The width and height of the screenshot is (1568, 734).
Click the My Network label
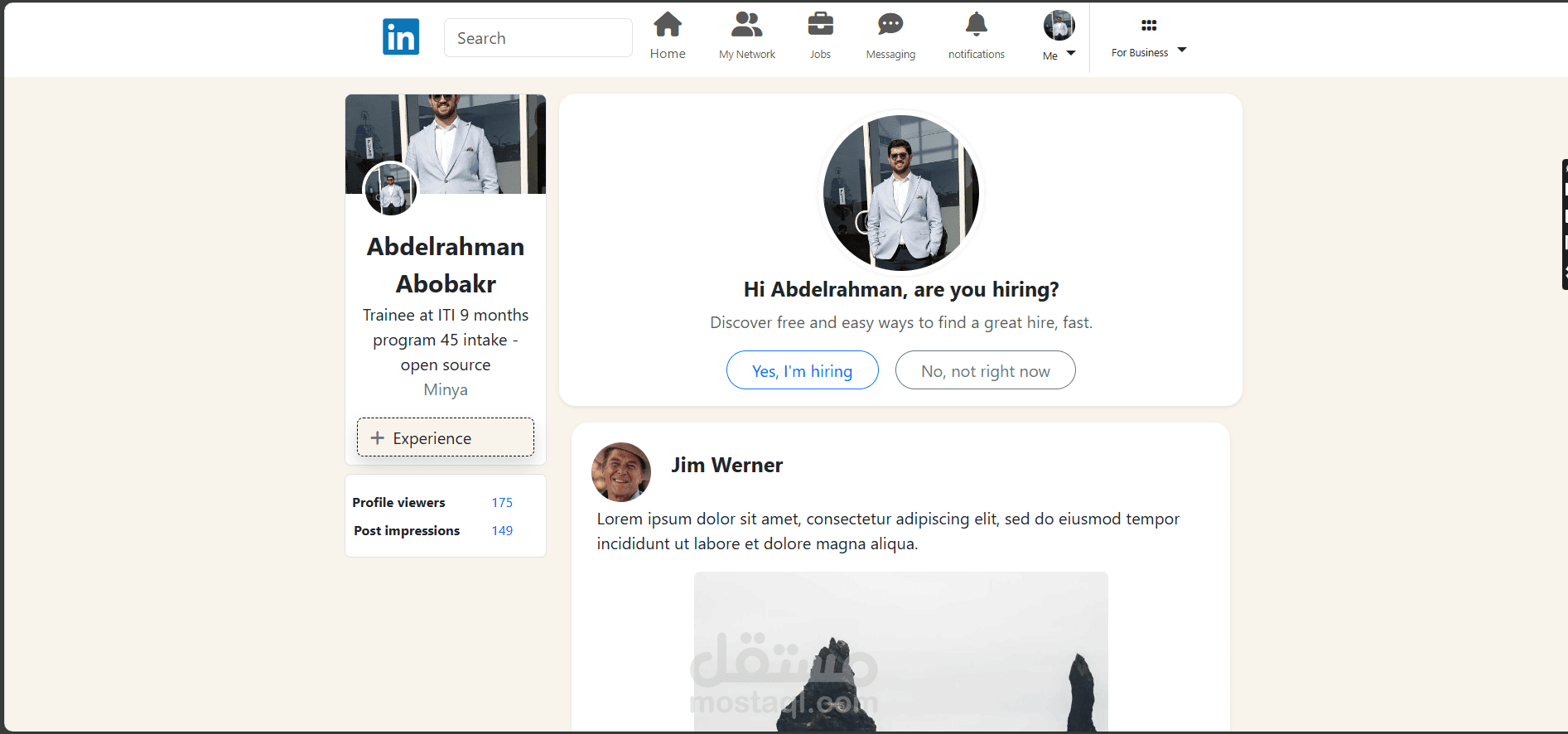pos(747,55)
